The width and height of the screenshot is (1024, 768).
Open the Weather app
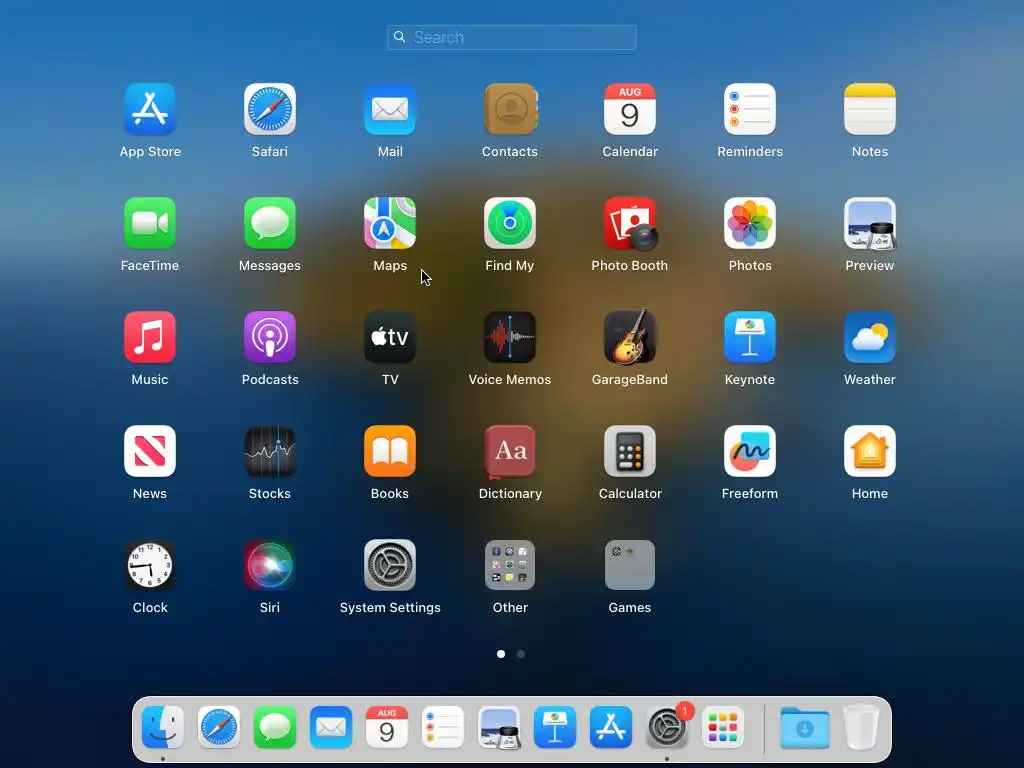coord(870,337)
